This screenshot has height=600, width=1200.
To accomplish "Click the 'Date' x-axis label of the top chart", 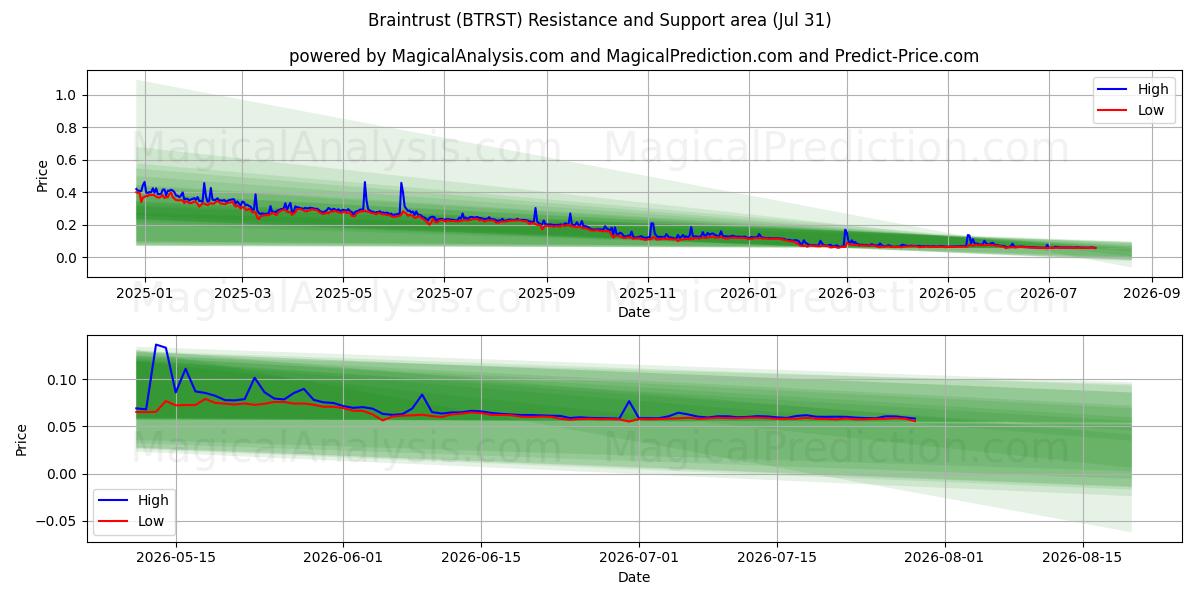I will pos(634,312).
